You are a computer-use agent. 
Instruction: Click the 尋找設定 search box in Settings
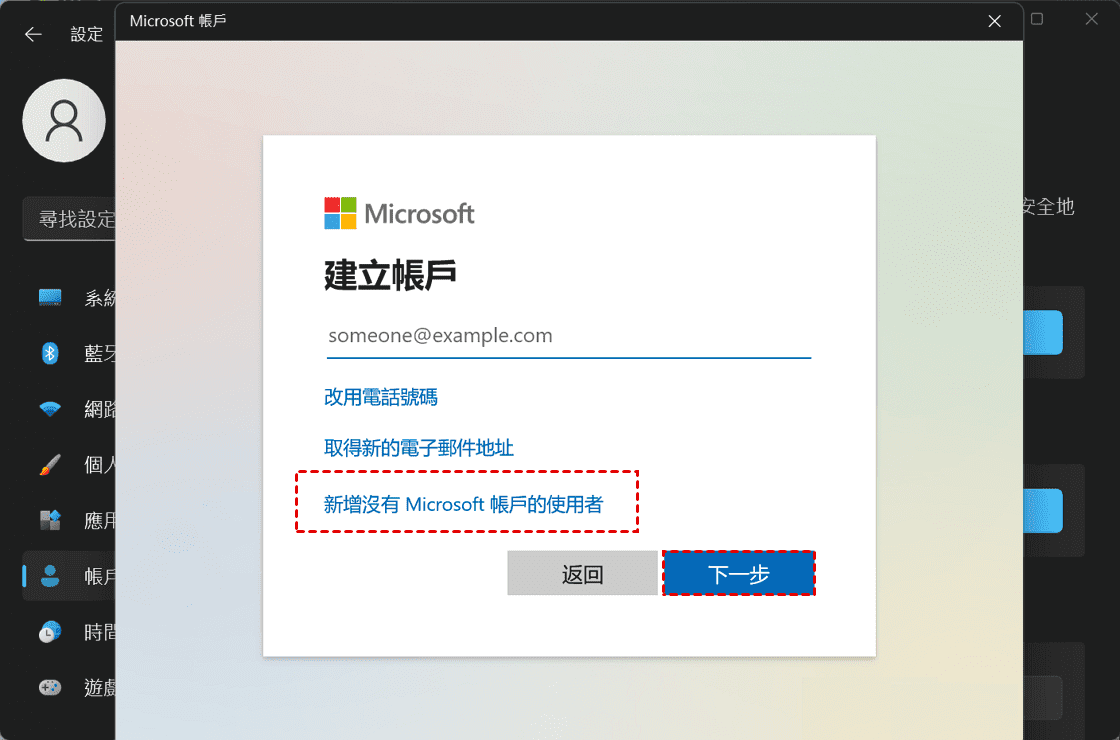pyautogui.click(x=69, y=219)
